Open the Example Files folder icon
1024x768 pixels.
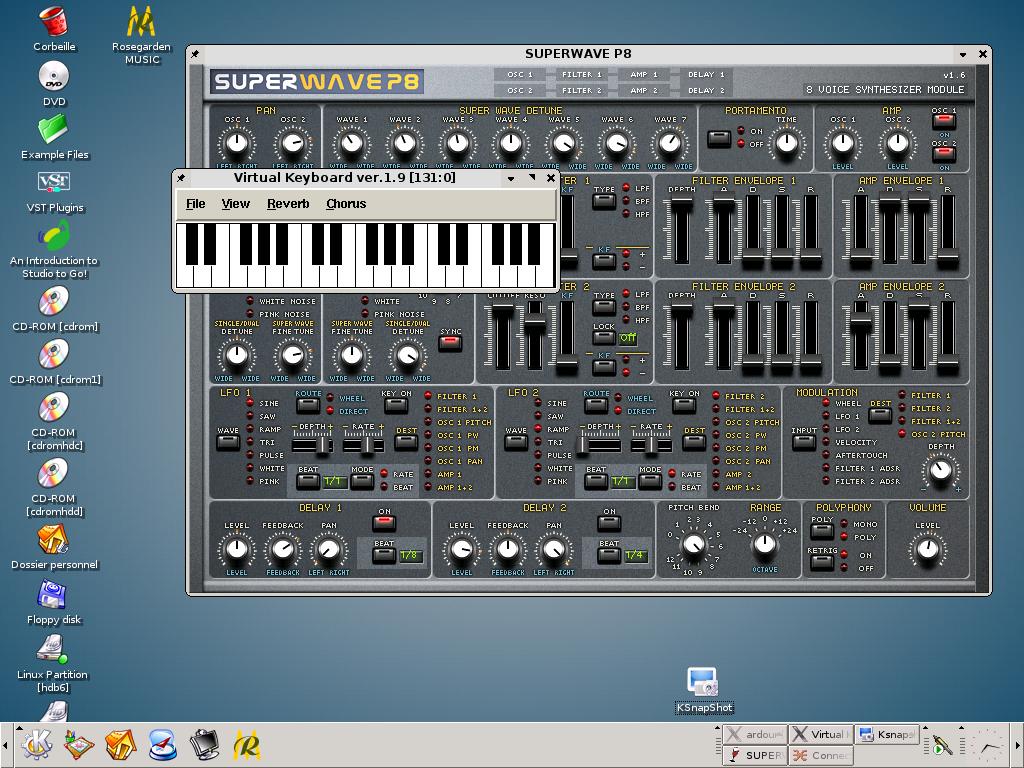point(54,130)
